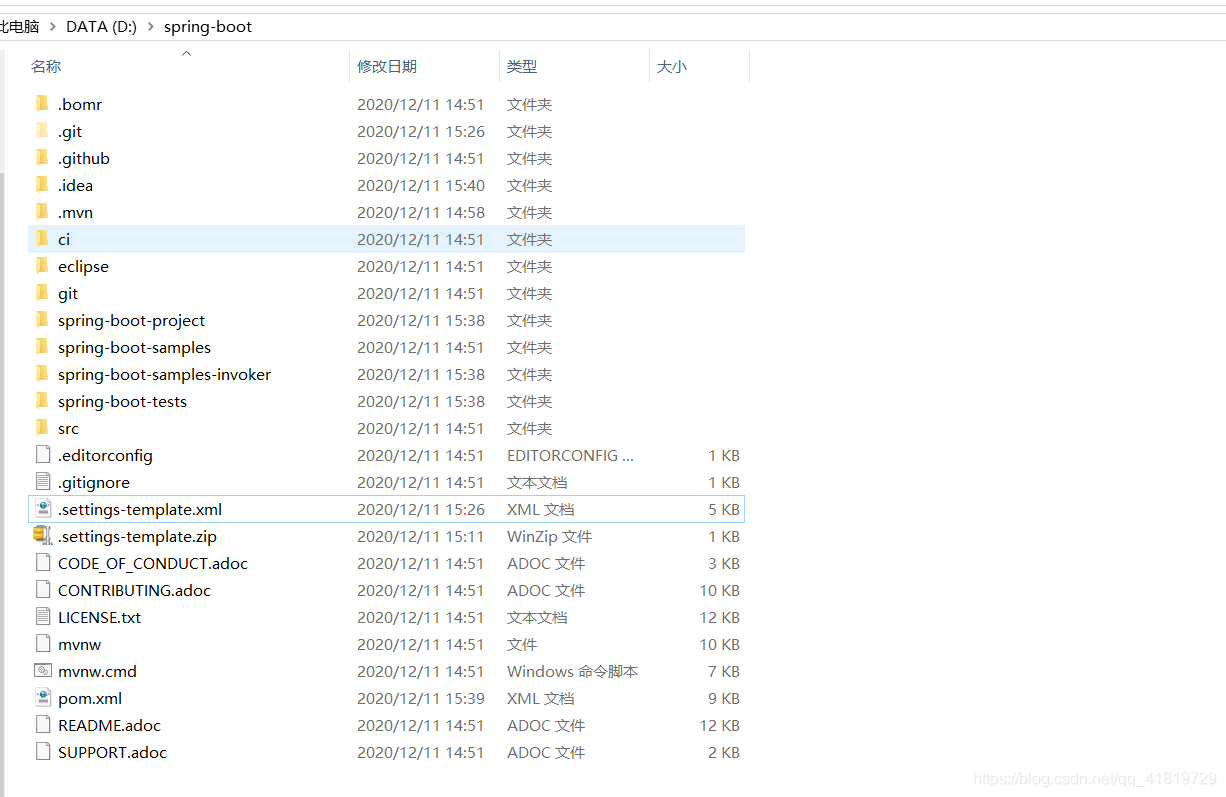Click the CONTRIBUTING.adoc file icon
The width and height of the screenshot is (1226, 797).
(42, 590)
